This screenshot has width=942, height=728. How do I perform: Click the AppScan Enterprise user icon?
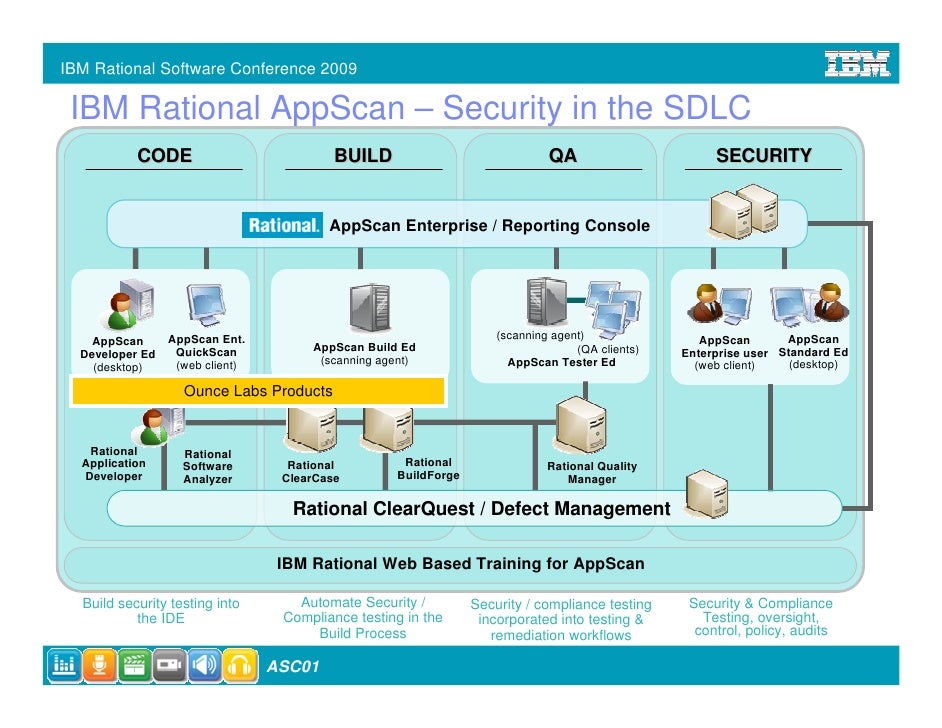720,303
